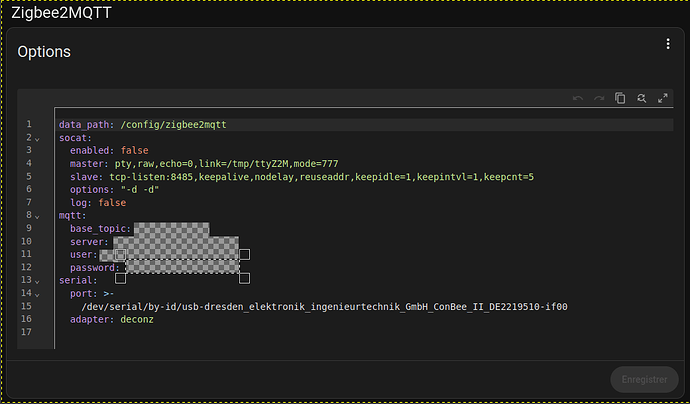Click the undo arrow in editor toolbar
Screen dimensions: 690x404
click(x=578, y=98)
